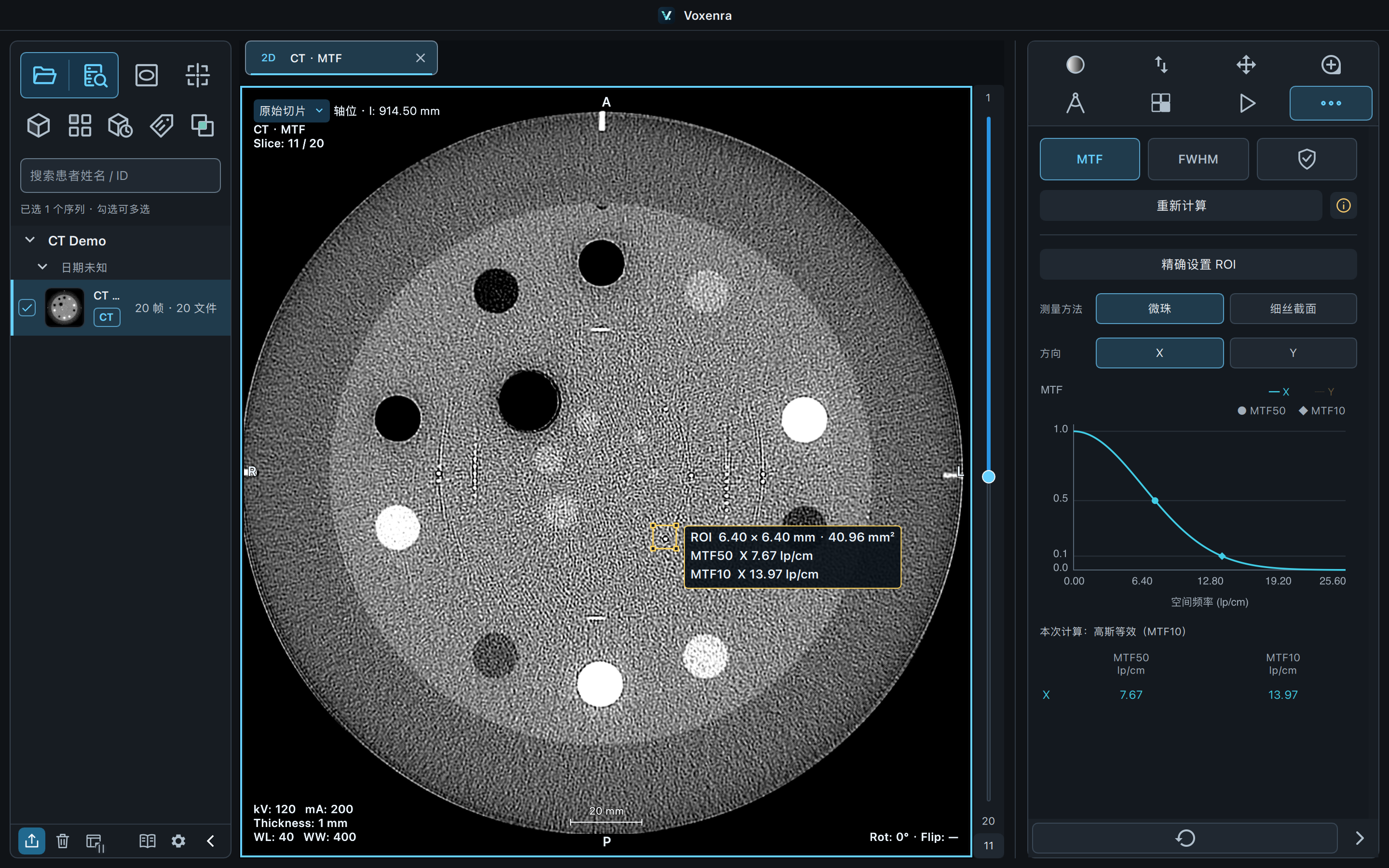Open the settings gear icon

(178, 841)
